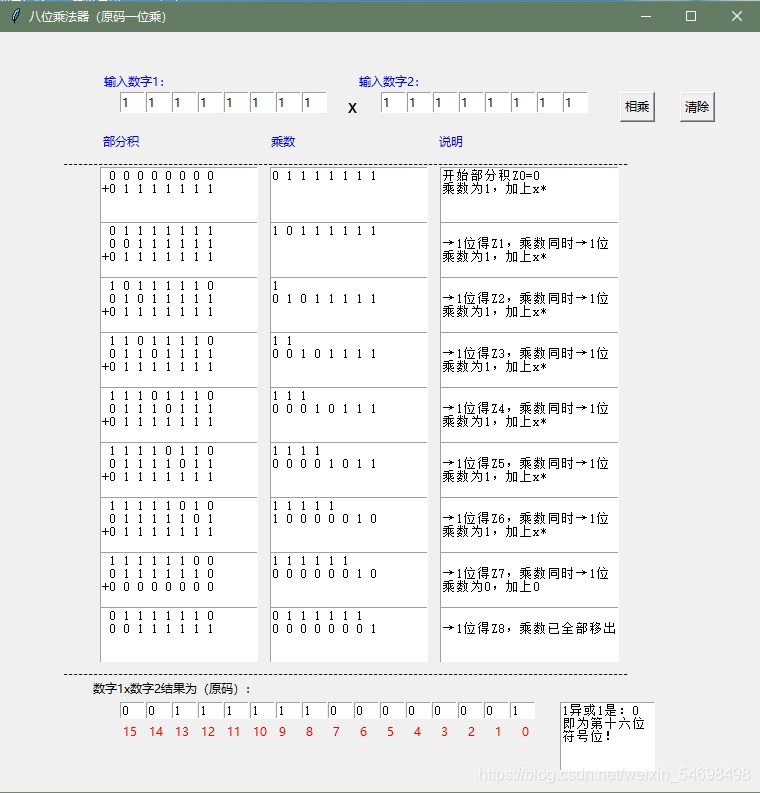Click the 乘数 column heading
Screen dimensions: 760x793
(x=283, y=142)
